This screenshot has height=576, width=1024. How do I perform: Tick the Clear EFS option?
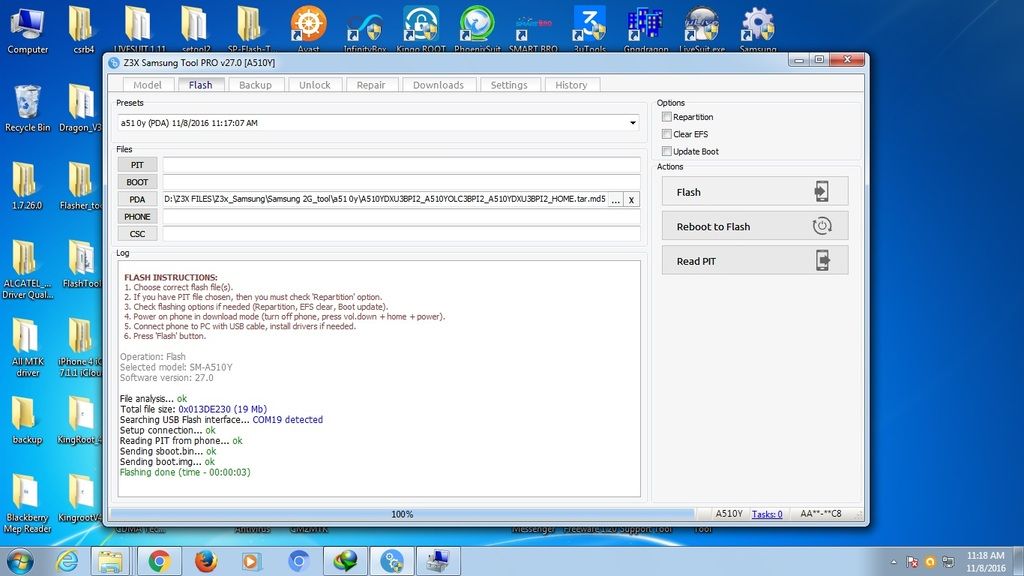[667, 134]
